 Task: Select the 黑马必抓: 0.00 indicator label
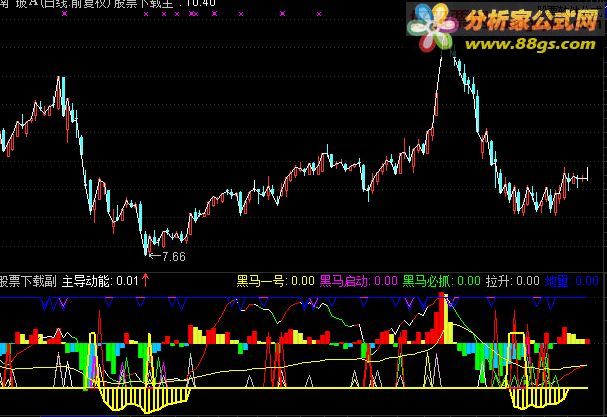pos(441,281)
